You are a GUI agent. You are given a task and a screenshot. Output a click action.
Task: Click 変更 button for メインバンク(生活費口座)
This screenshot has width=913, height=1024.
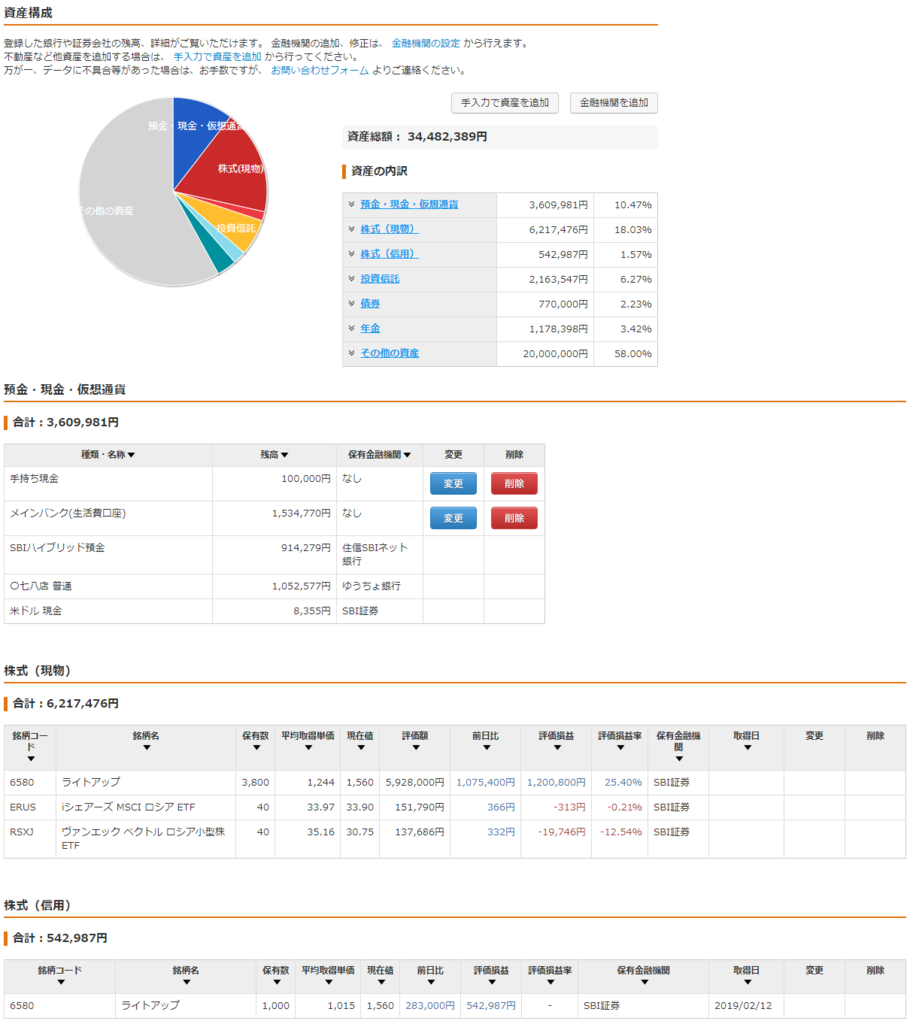(453, 519)
